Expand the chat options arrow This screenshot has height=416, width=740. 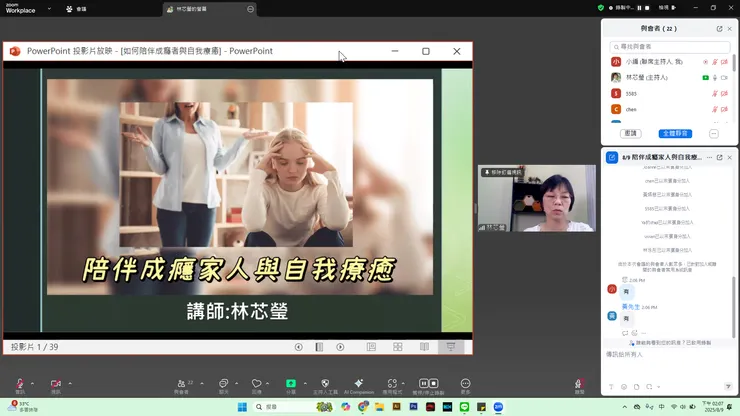[236, 383]
